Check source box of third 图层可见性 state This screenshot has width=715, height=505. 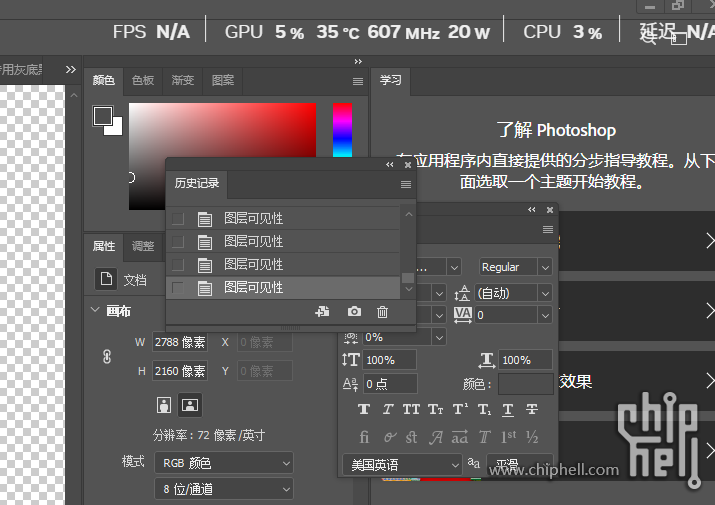[178, 265]
